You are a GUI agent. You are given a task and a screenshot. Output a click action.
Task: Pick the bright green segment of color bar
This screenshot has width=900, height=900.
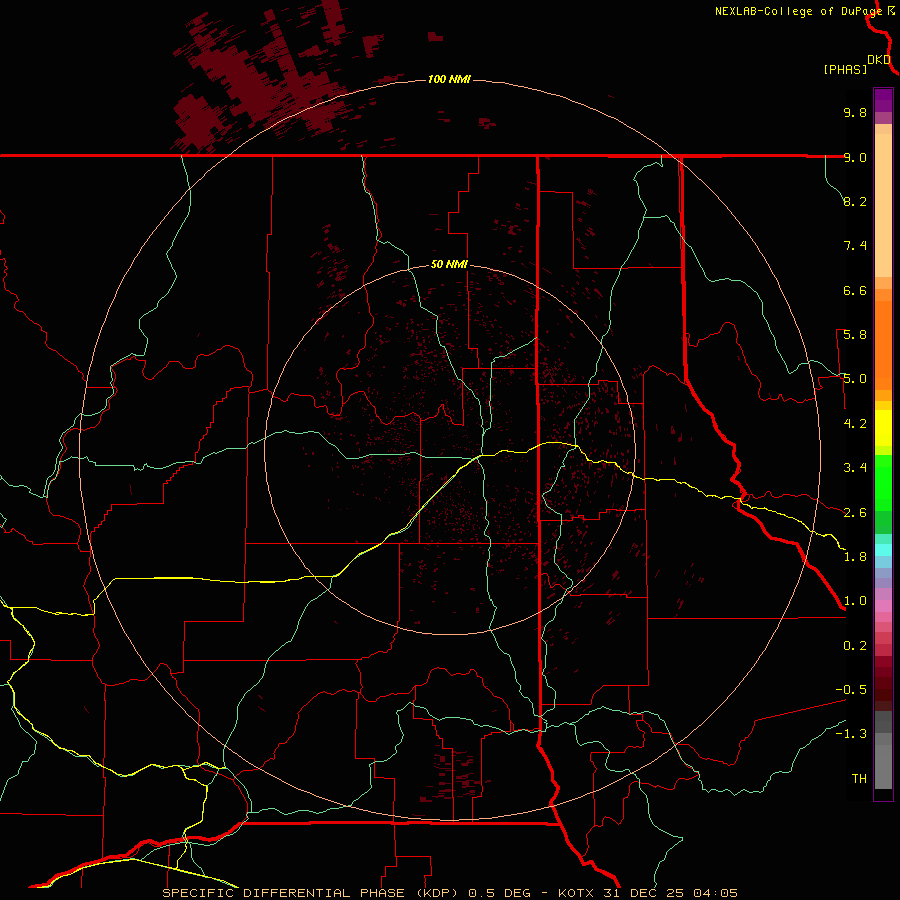point(883,483)
